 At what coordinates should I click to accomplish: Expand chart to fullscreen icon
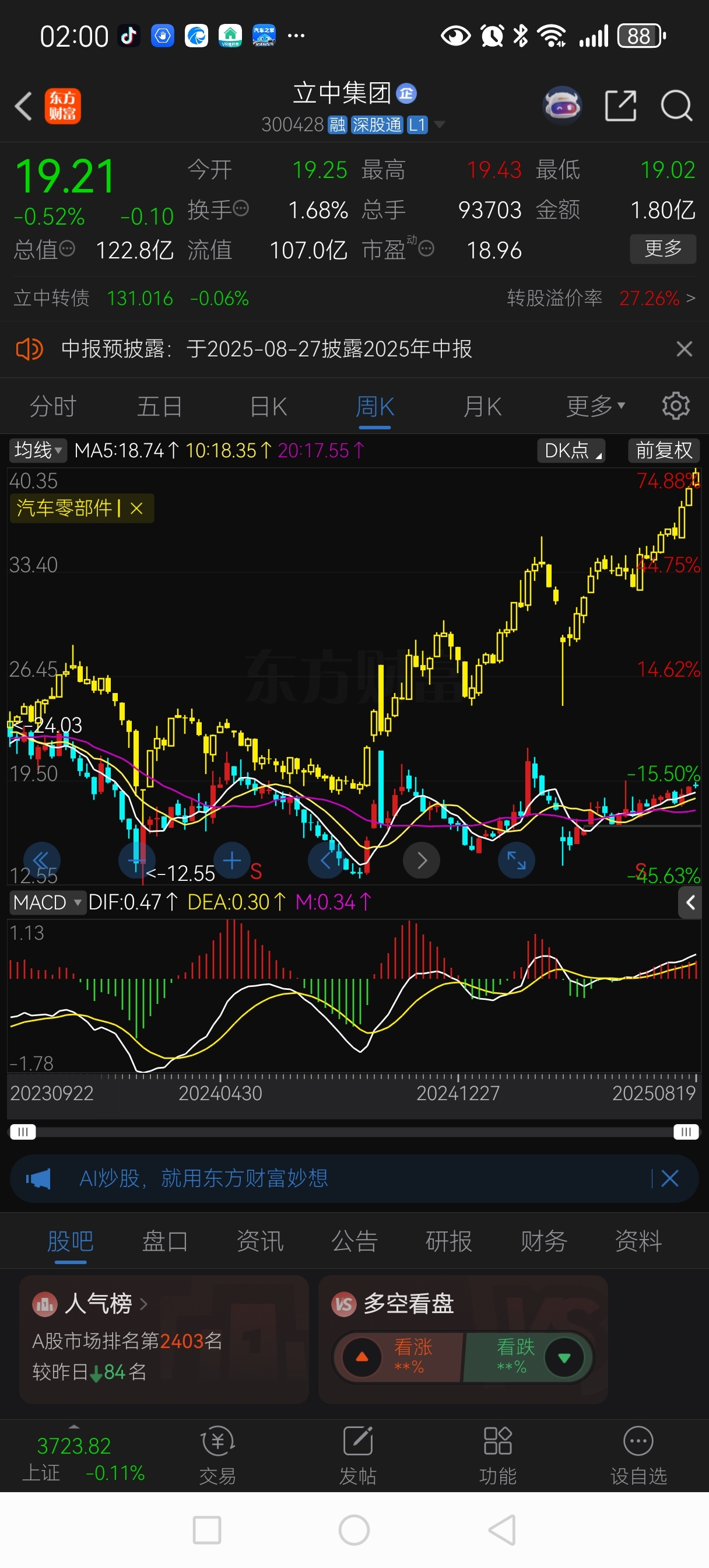pyautogui.click(x=517, y=860)
